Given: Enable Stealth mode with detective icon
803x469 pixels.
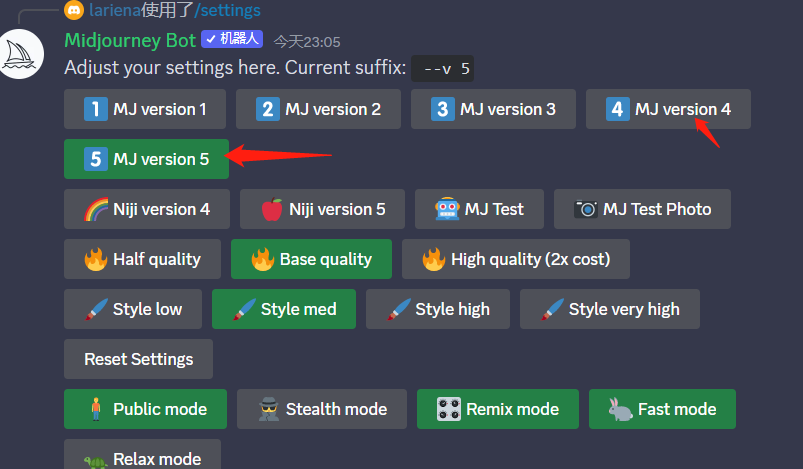Looking at the screenshot, I should (321, 409).
